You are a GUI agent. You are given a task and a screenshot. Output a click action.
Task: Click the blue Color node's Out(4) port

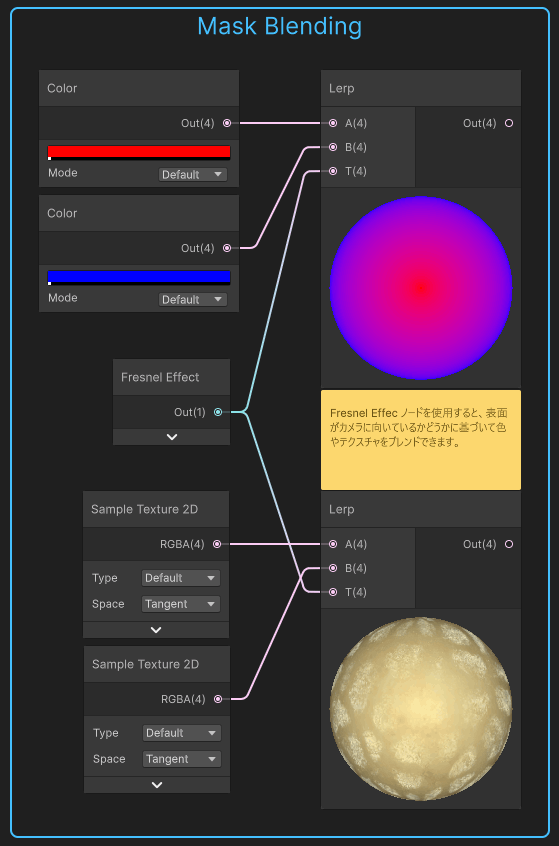tap(227, 248)
